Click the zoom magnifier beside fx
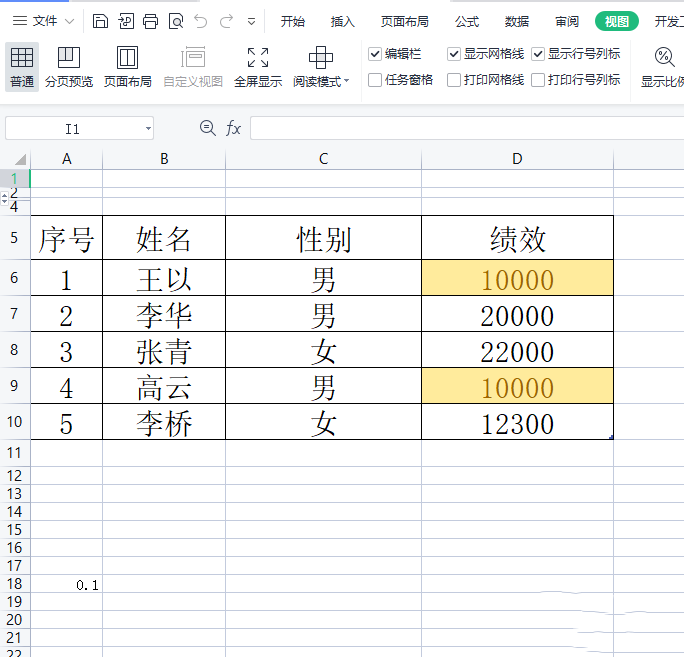 click(208, 128)
